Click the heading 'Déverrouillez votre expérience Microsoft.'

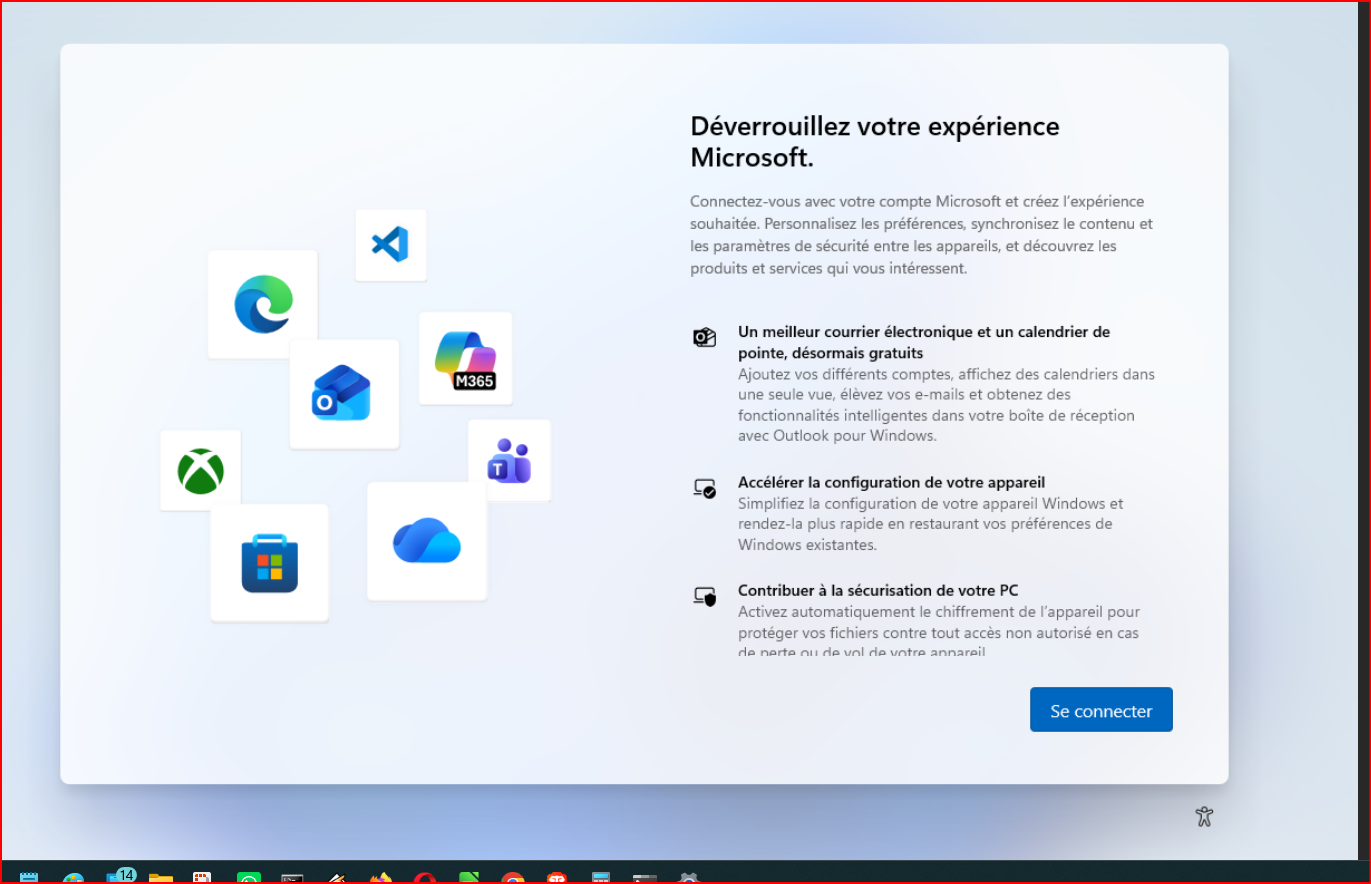875,142
